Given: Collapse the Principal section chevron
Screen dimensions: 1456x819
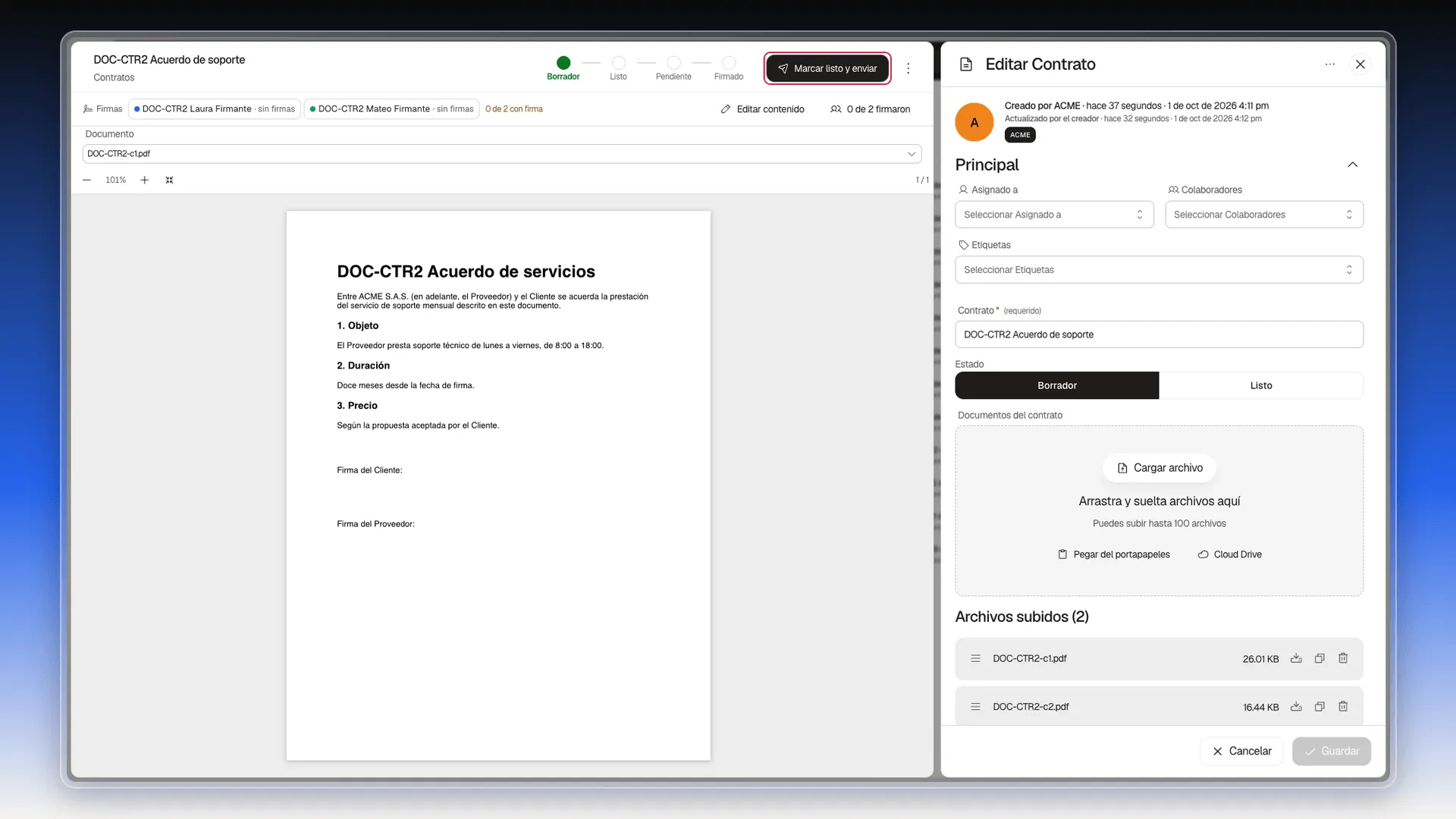Looking at the screenshot, I should tap(1353, 165).
